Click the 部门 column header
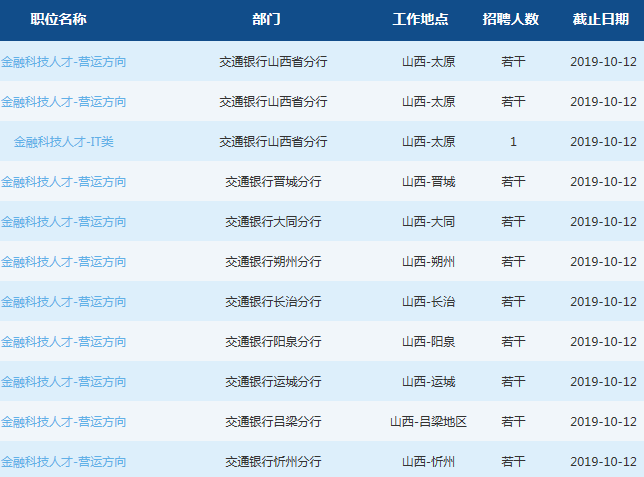This screenshot has height=477, width=644. point(266,20)
